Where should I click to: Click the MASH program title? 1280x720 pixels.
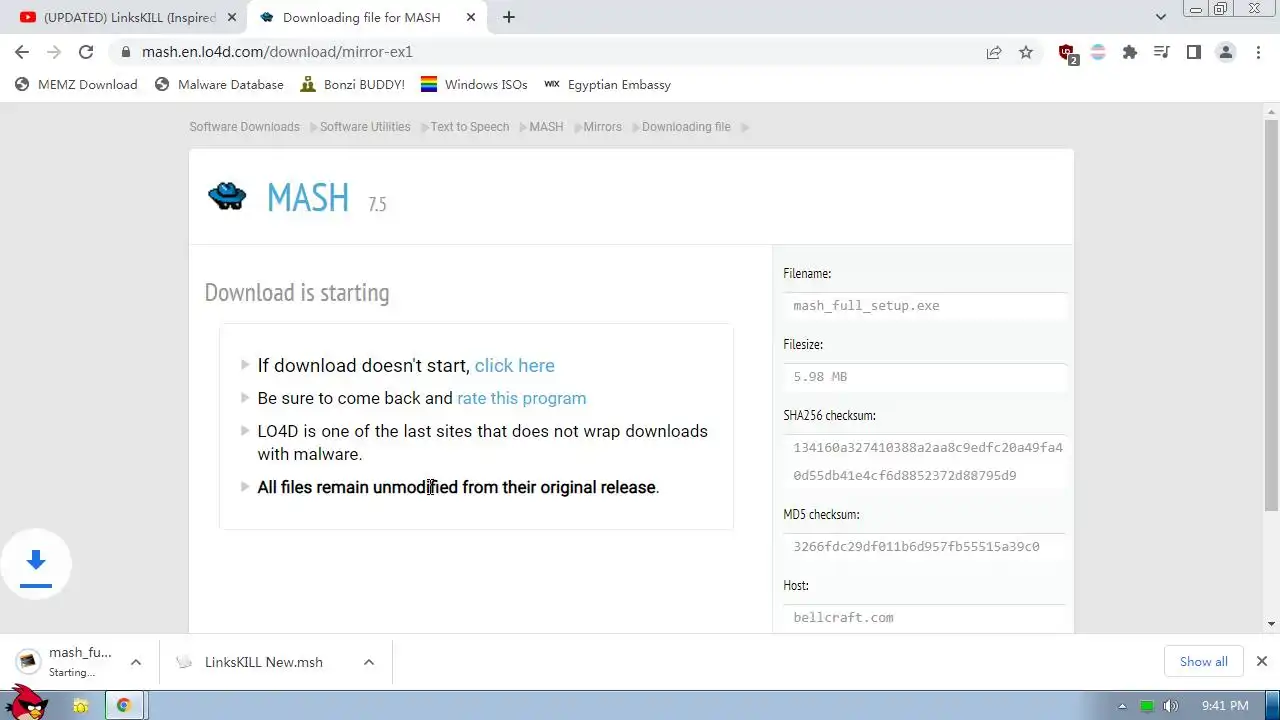tap(308, 197)
